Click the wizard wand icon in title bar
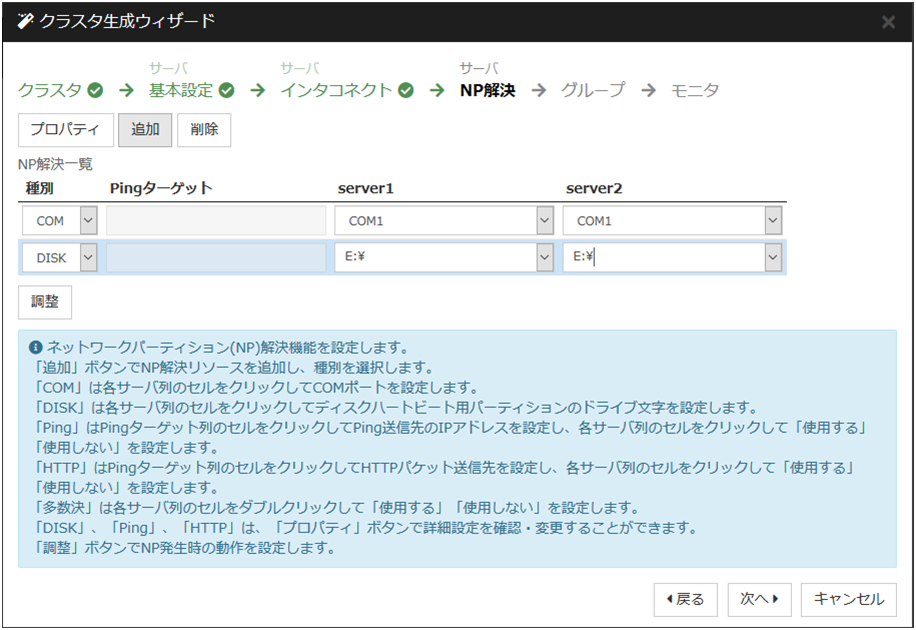This screenshot has width=916, height=630. (x=25, y=21)
